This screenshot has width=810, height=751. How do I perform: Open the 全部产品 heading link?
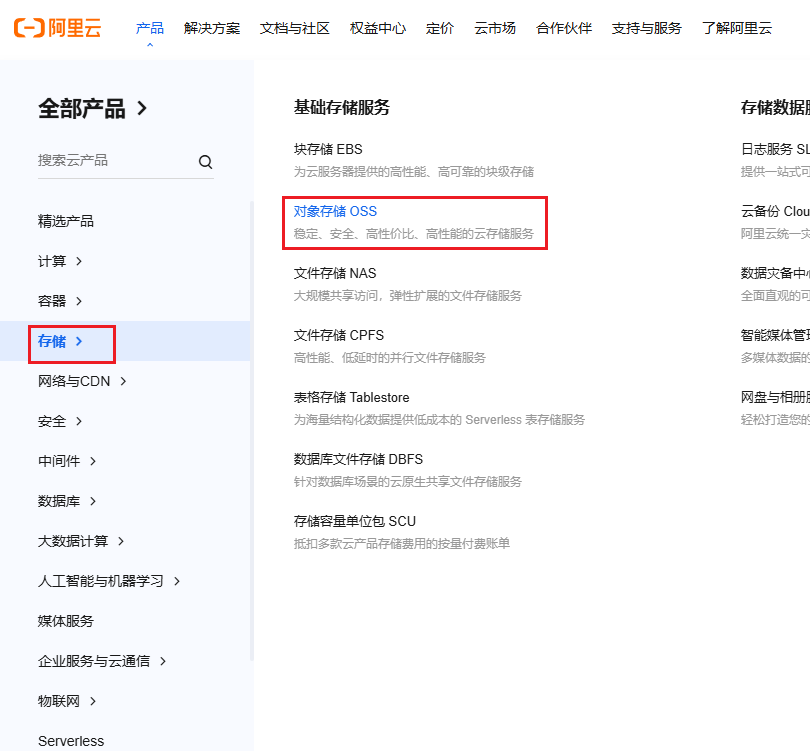(x=82, y=108)
